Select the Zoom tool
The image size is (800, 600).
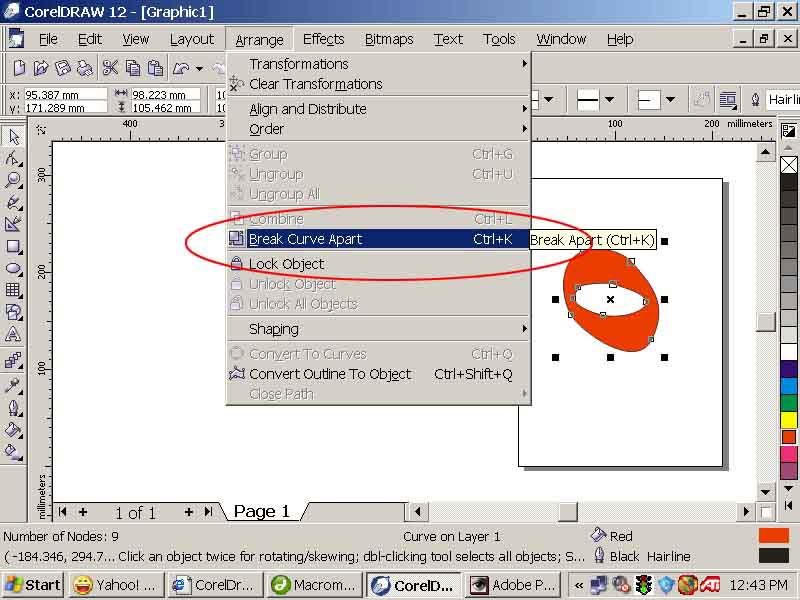13,180
